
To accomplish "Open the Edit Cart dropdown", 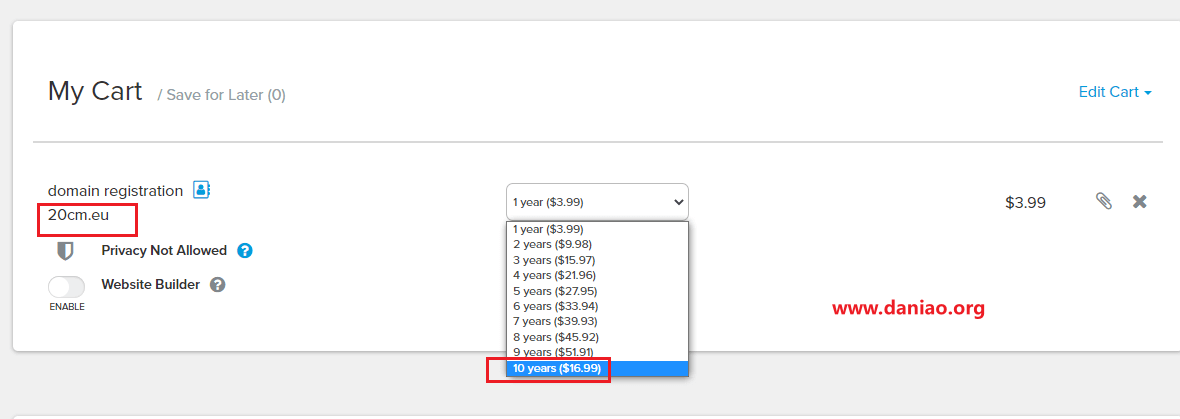I will click(1115, 92).
